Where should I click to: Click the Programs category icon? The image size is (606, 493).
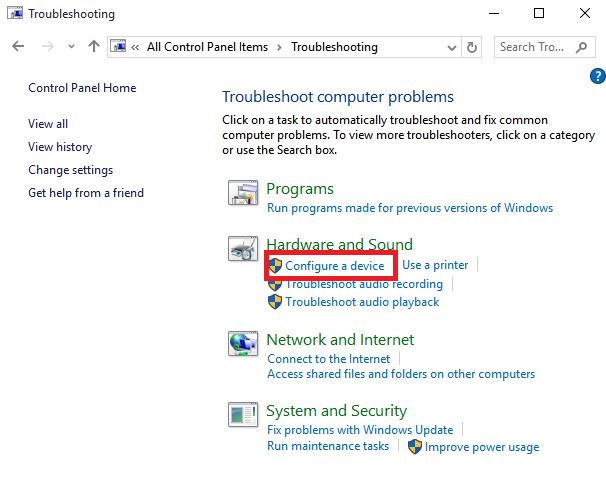click(243, 192)
